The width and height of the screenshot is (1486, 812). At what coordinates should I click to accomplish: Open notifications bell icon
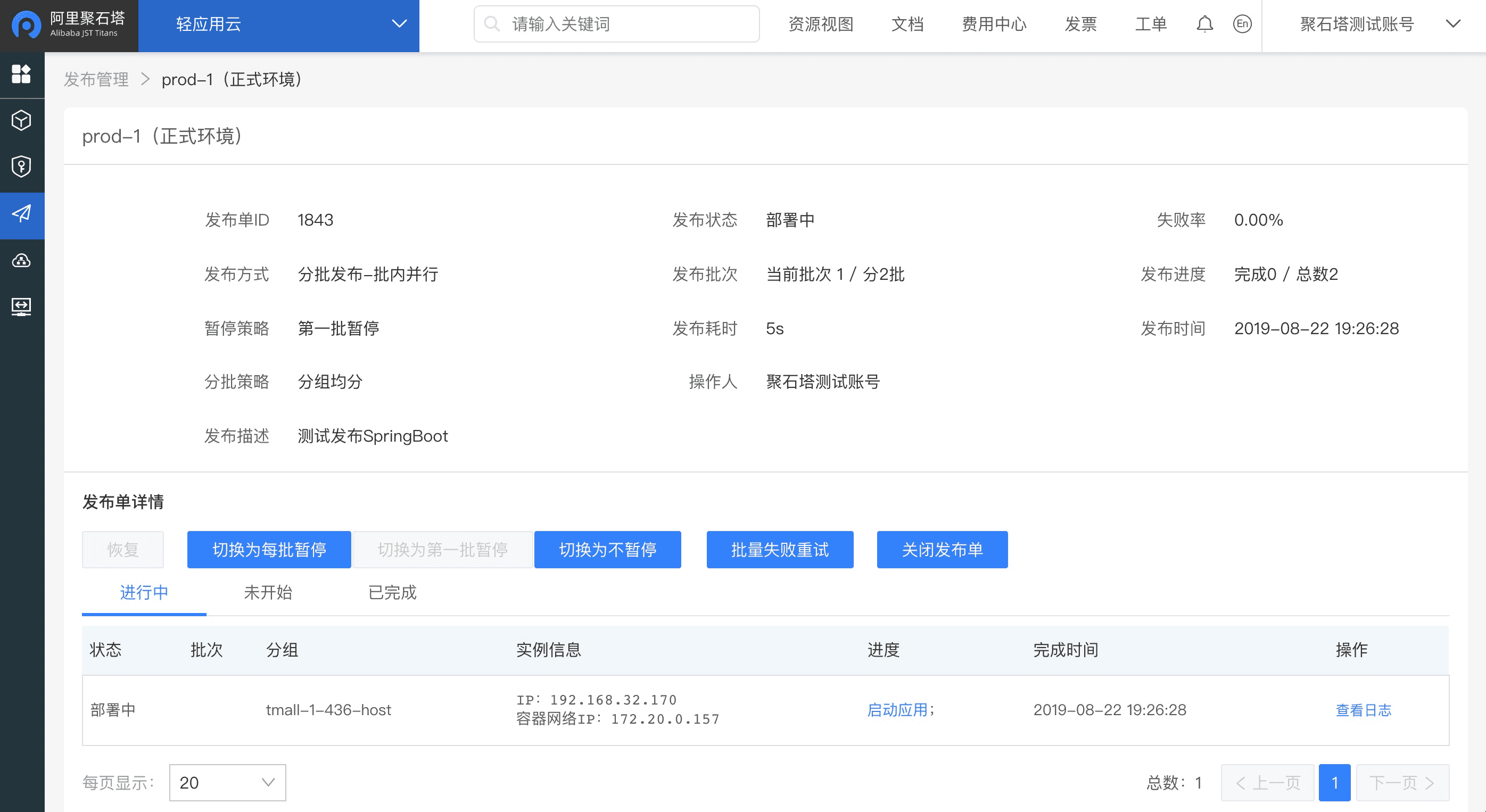tap(1204, 24)
